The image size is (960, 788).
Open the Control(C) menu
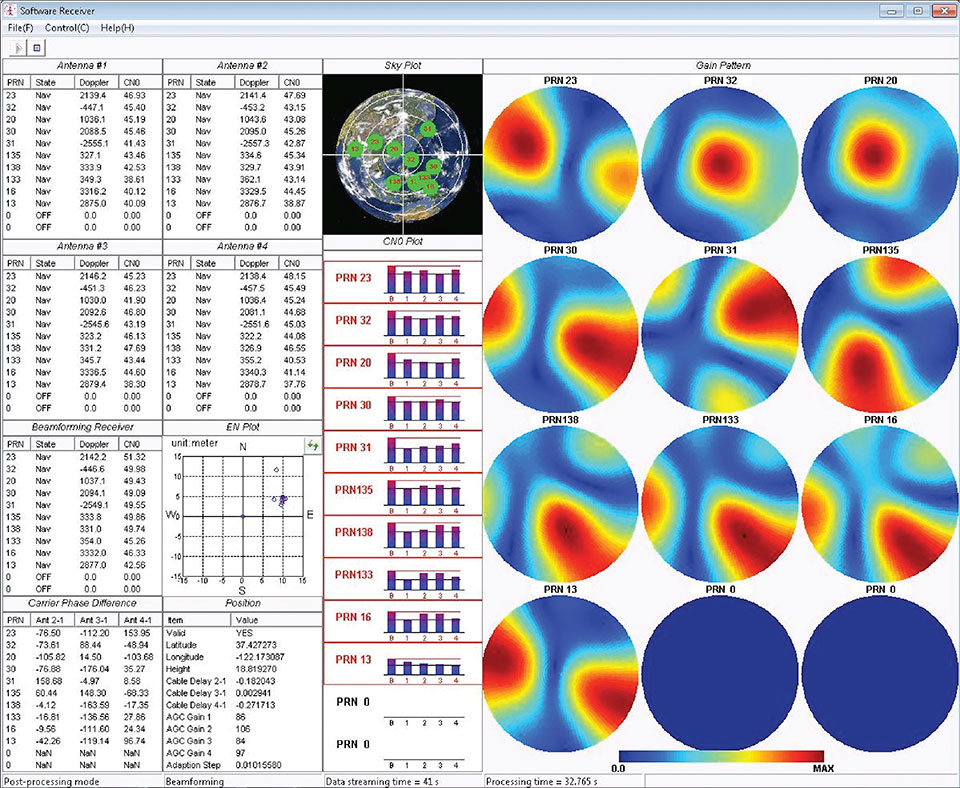[67, 27]
